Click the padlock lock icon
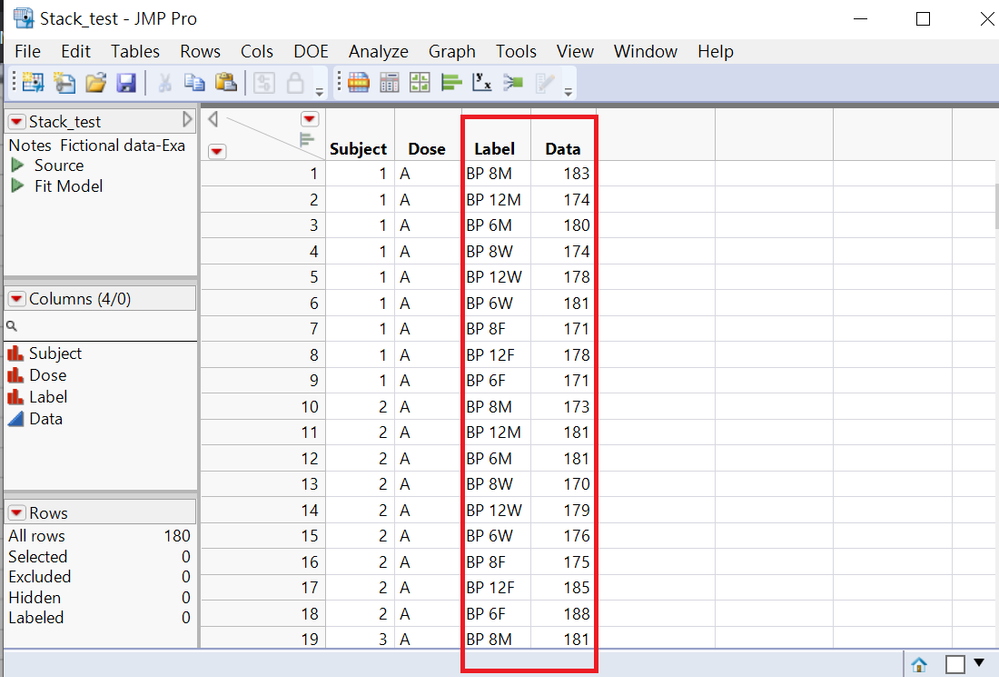The width and height of the screenshot is (999, 677). [295, 82]
